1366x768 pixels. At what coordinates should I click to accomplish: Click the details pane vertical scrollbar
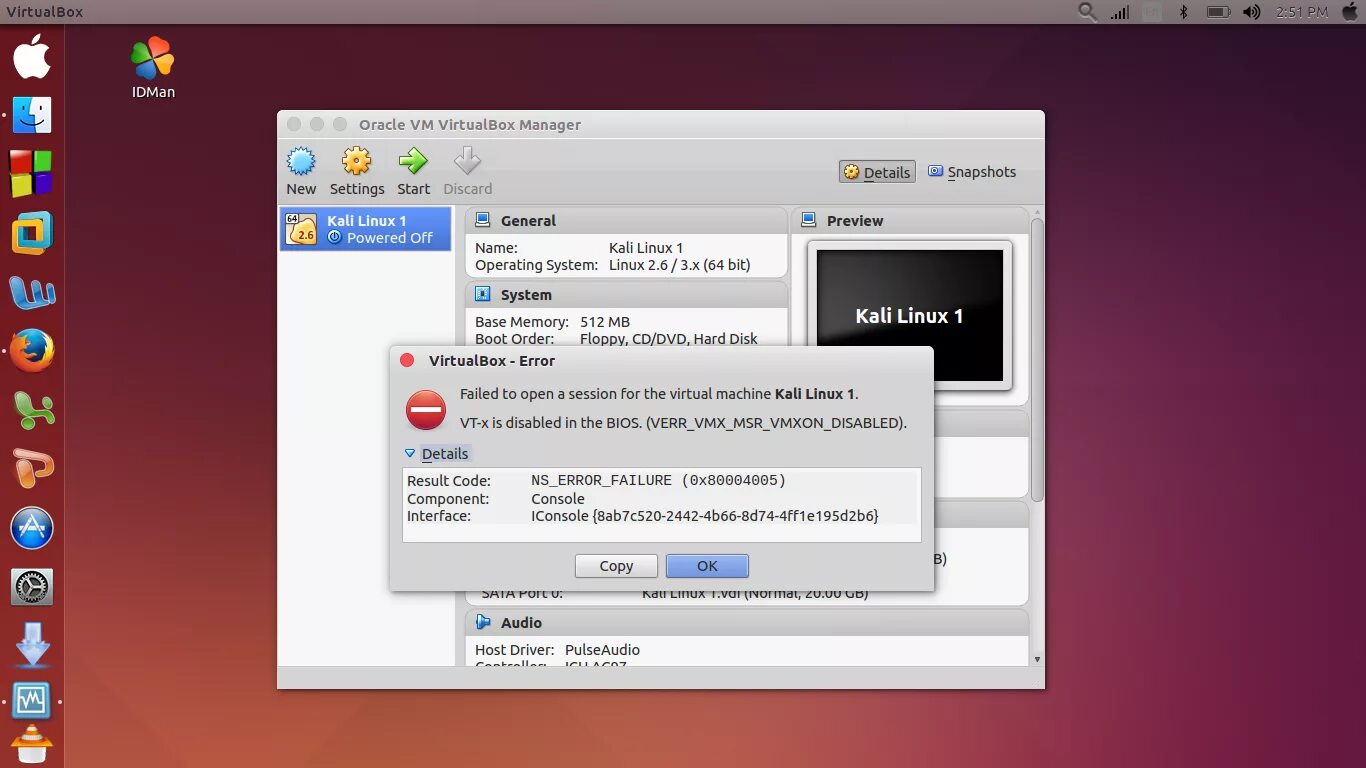[1037, 359]
